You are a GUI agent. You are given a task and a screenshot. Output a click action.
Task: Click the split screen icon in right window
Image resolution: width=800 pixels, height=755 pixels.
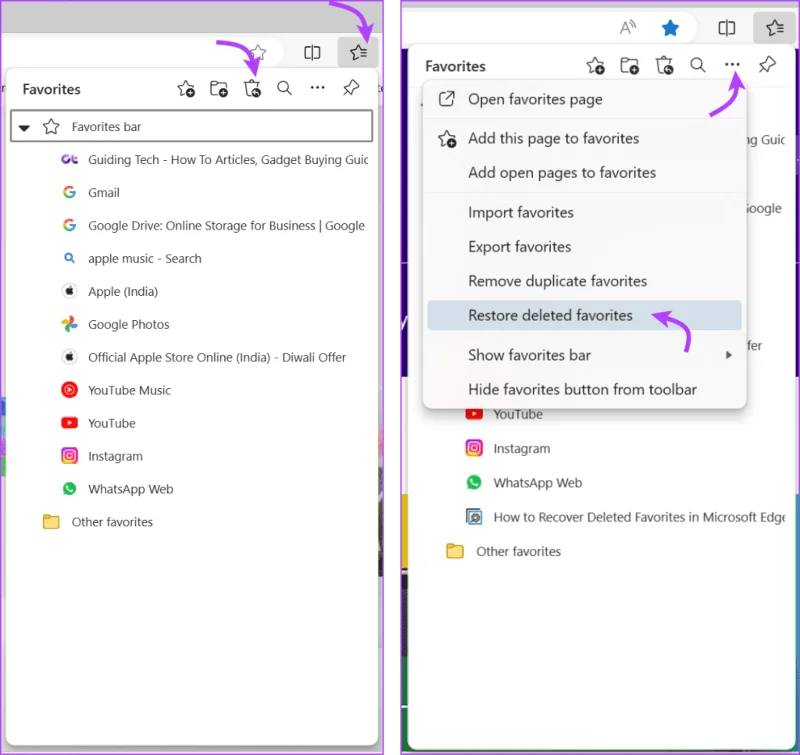[726, 28]
